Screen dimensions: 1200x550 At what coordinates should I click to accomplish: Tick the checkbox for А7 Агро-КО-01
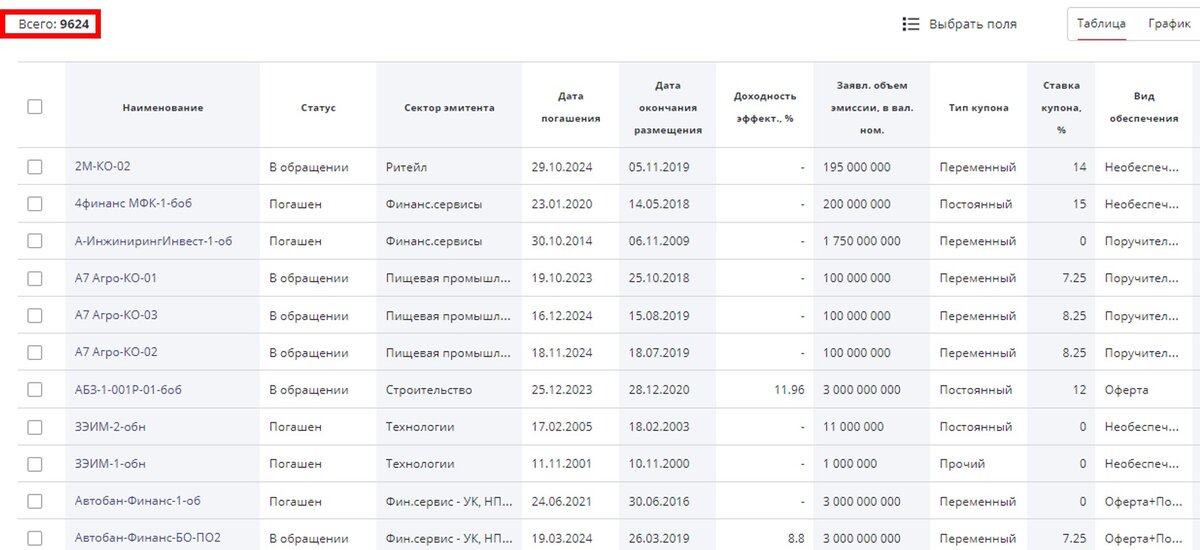35,278
